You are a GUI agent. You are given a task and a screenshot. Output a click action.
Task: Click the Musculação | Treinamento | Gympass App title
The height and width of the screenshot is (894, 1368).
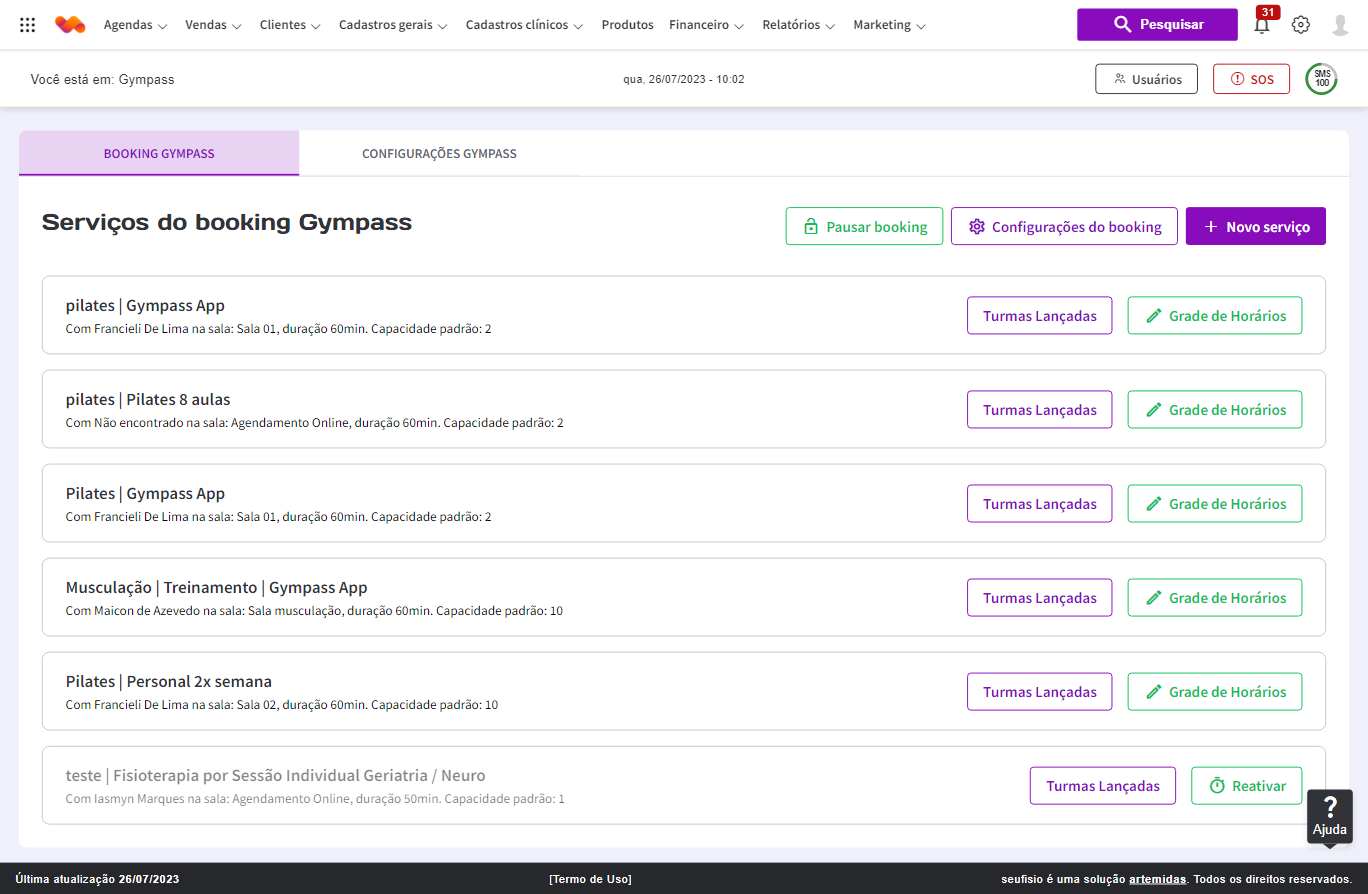(x=217, y=587)
